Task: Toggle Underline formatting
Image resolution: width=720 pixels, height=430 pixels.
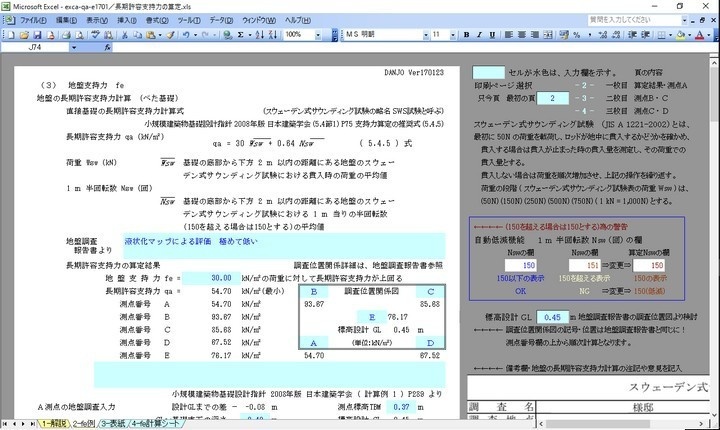Action: pos(492,35)
